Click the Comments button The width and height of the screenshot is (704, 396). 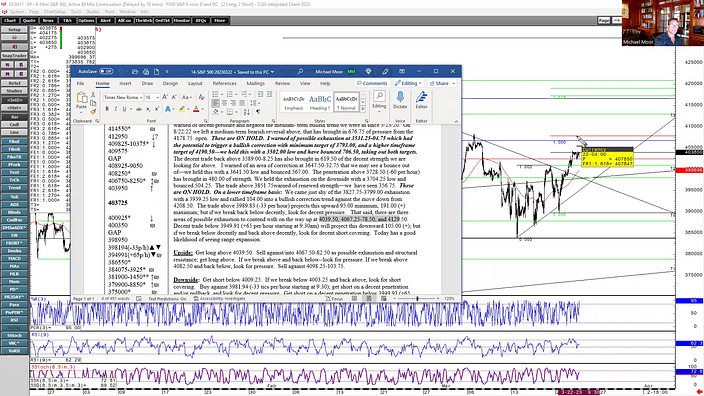[x=372, y=84]
